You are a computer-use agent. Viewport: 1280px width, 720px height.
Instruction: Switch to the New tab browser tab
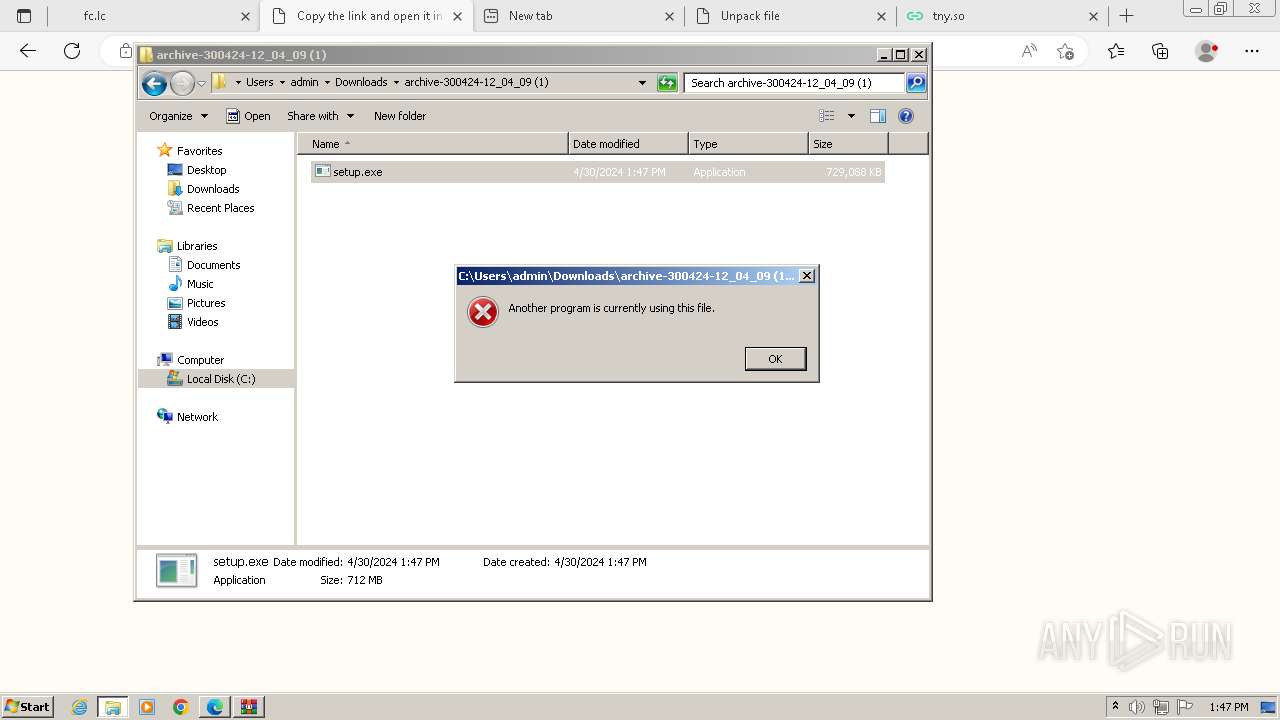click(x=578, y=16)
